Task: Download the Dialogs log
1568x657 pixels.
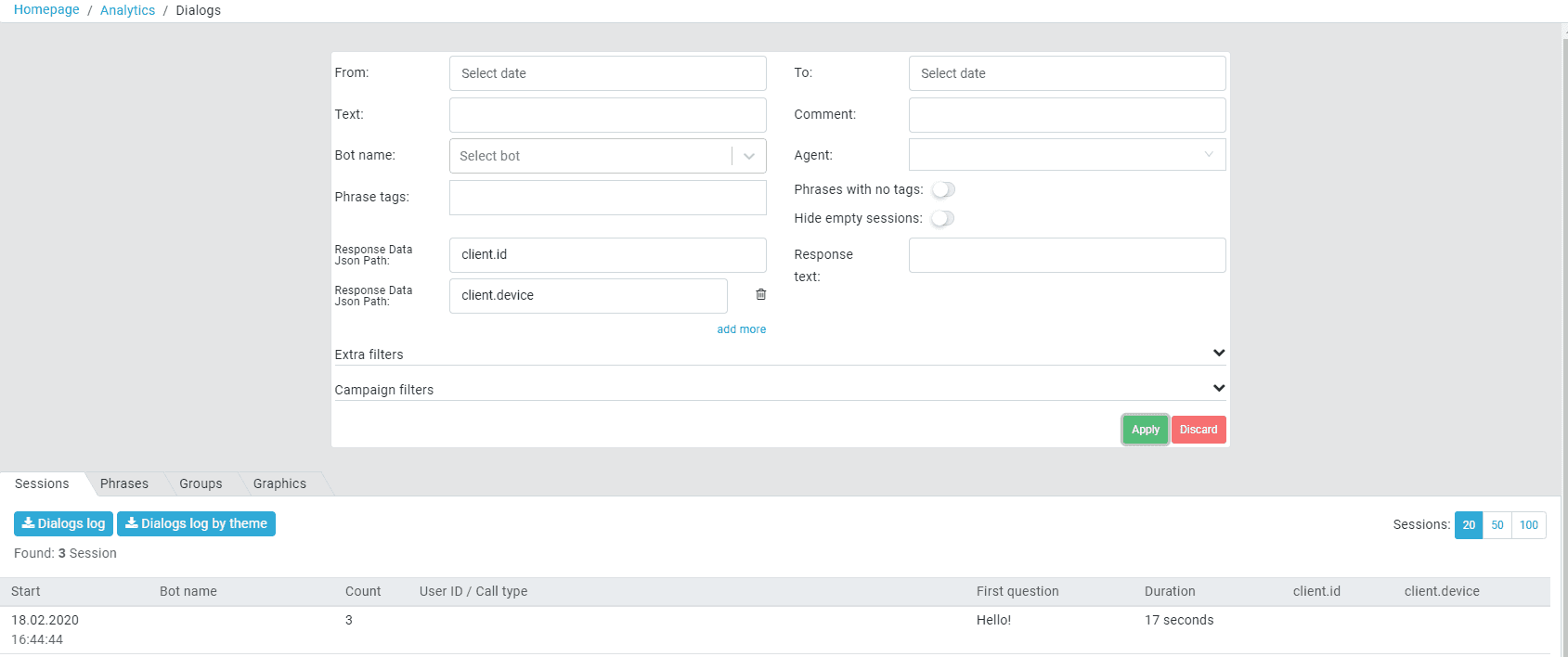Action: [x=63, y=523]
